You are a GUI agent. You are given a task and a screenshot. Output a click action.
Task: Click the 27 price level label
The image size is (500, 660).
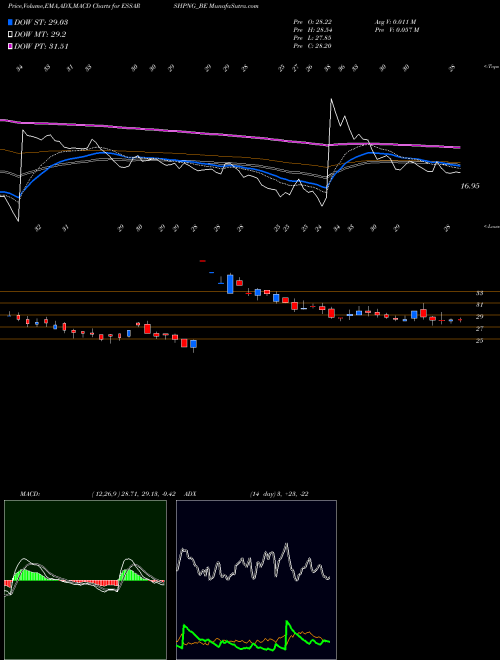click(479, 329)
